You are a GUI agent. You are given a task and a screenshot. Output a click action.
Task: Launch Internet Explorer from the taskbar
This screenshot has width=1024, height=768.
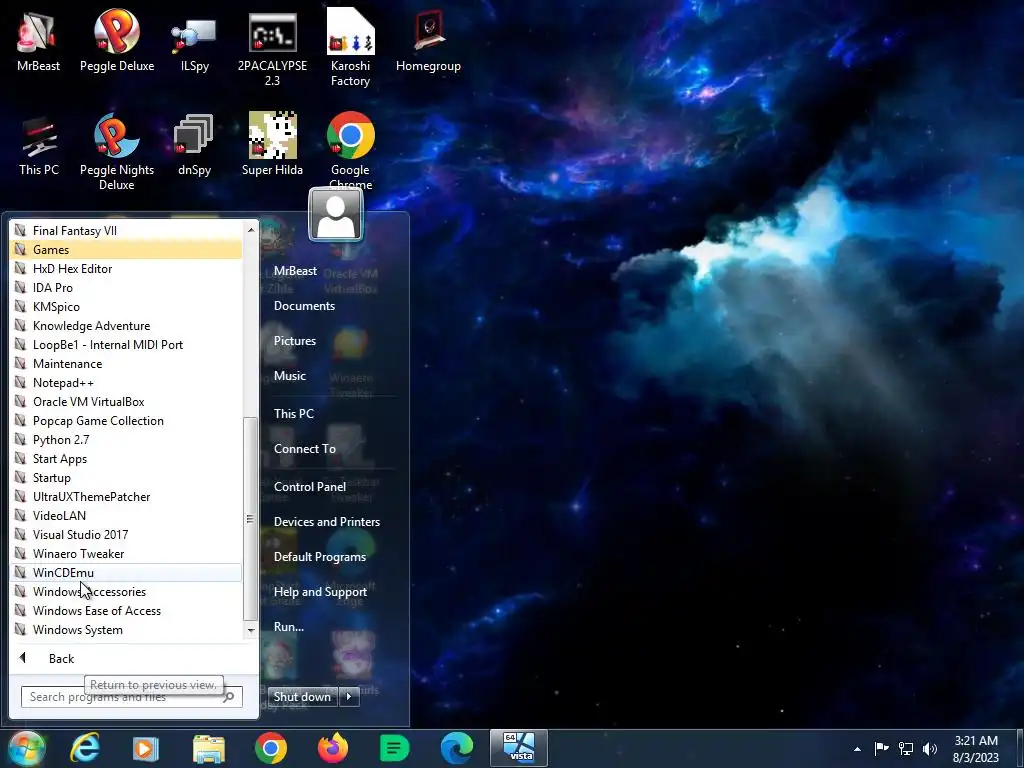pyautogui.click(x=86, y=748)
